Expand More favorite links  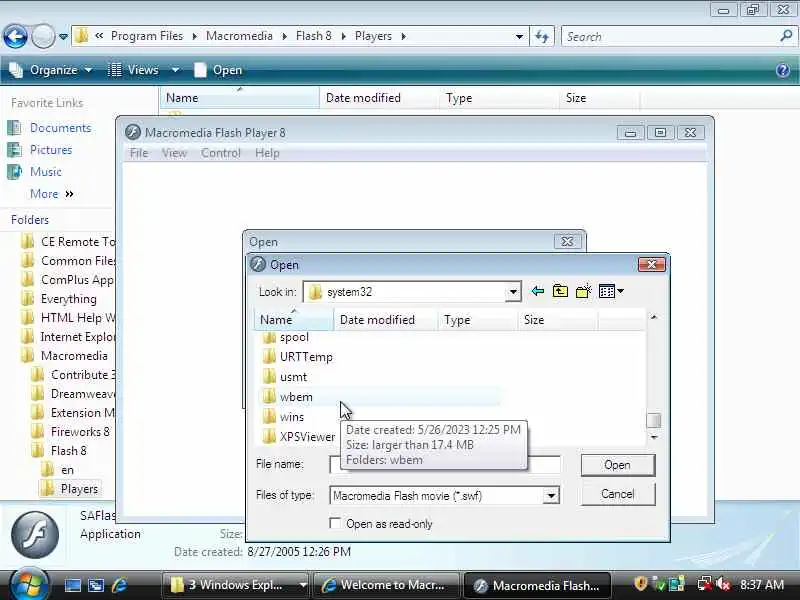click(52, 194)
